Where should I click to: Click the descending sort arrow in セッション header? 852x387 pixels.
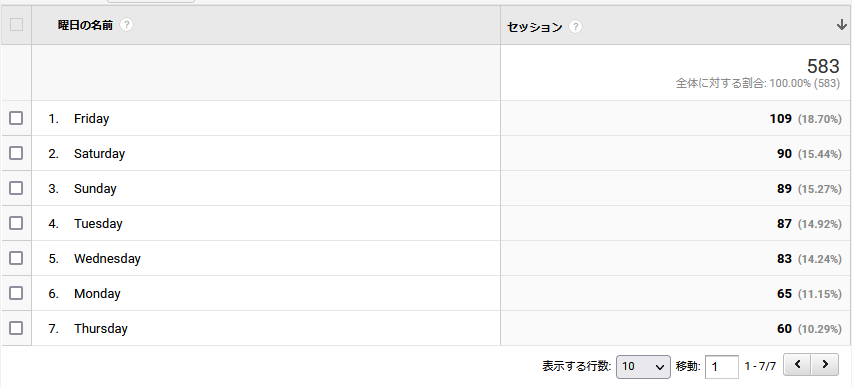[x=842, y=26]
